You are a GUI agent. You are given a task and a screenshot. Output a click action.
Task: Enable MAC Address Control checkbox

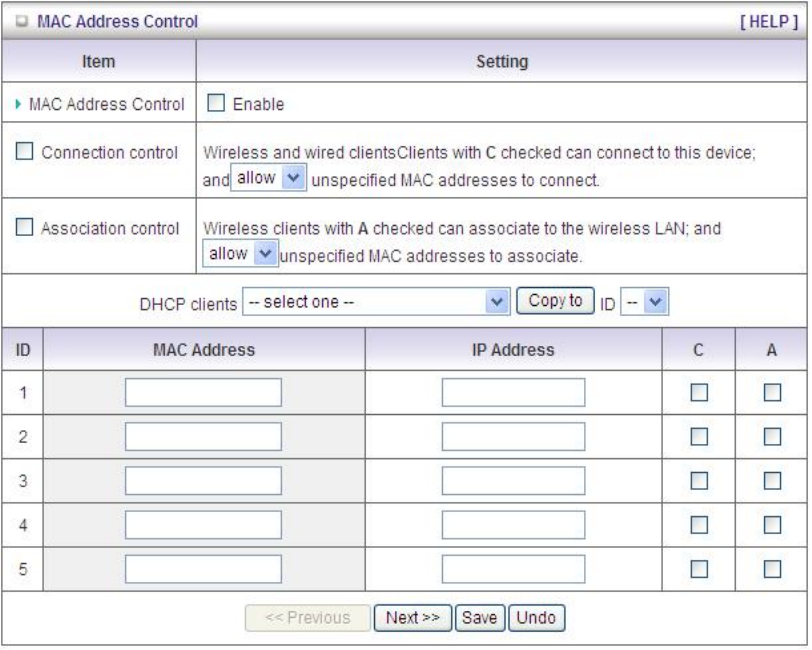pyautogui.click(x=215, y=102)
